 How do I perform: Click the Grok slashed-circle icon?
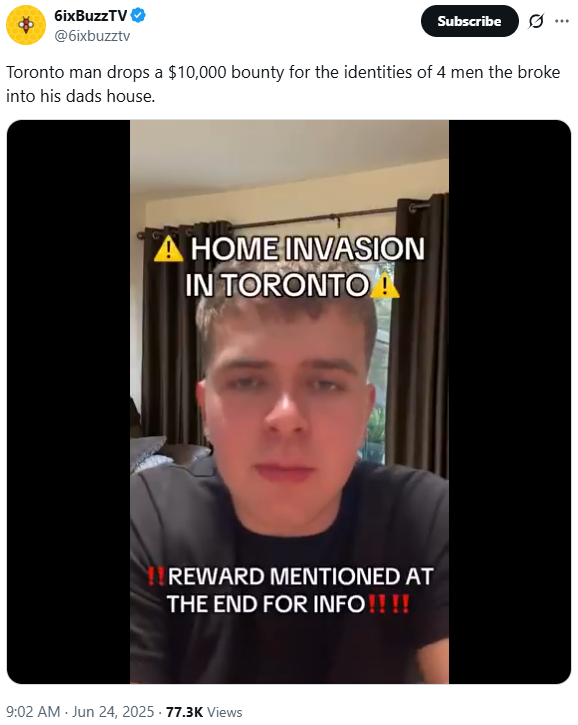(x=536, y=21)
